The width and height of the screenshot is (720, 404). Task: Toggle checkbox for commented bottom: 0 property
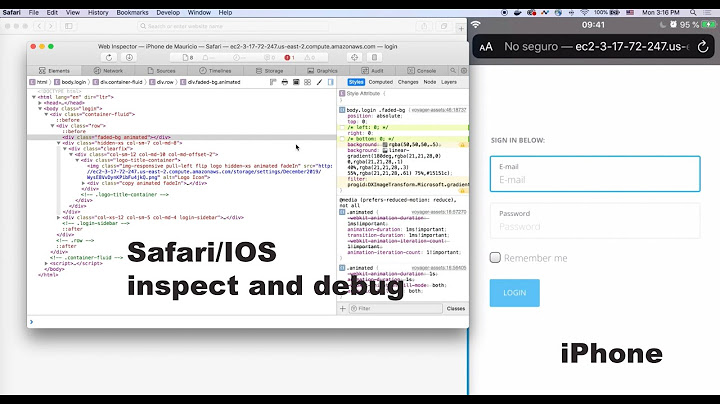[x=342, y=139]
